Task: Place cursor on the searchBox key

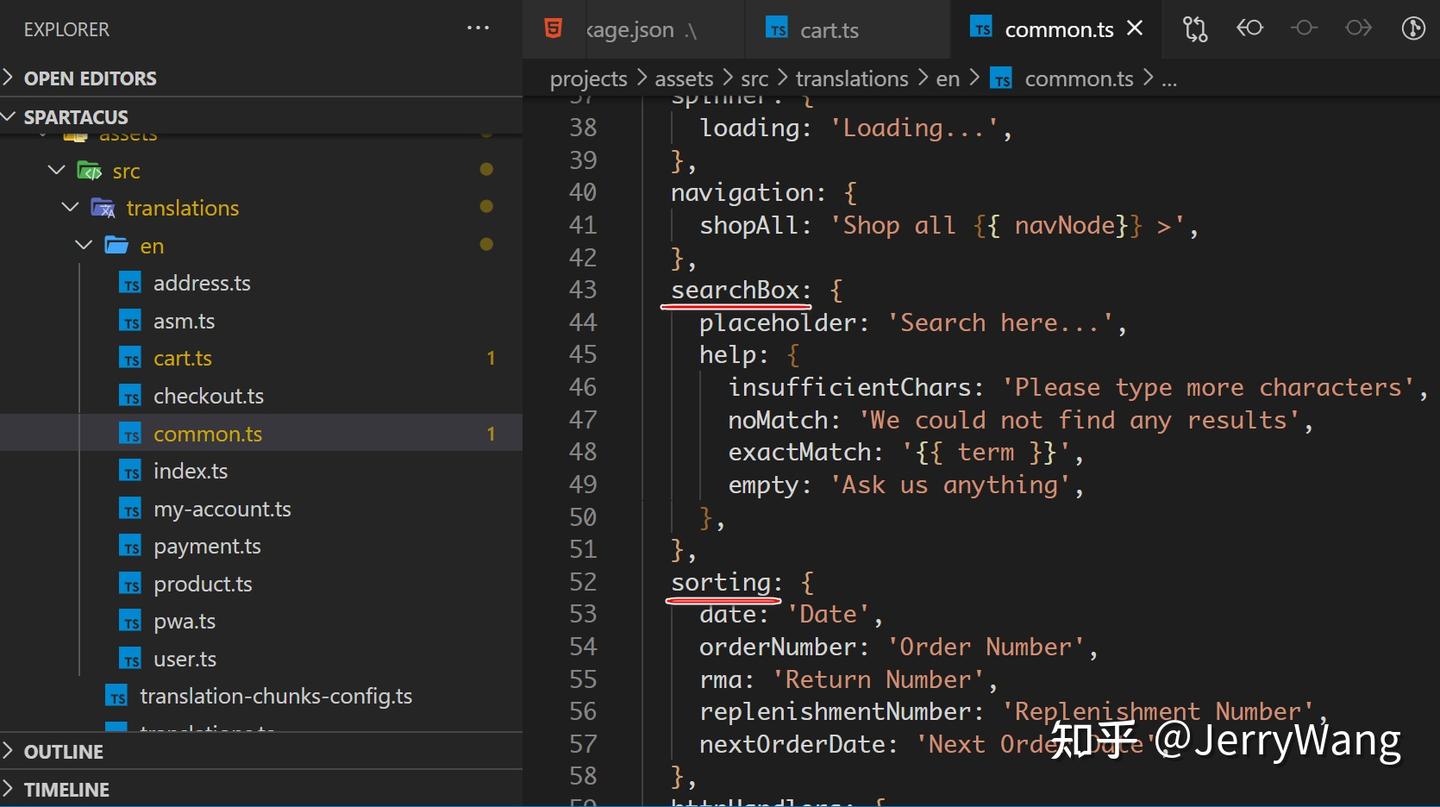Action: point(736,290)
